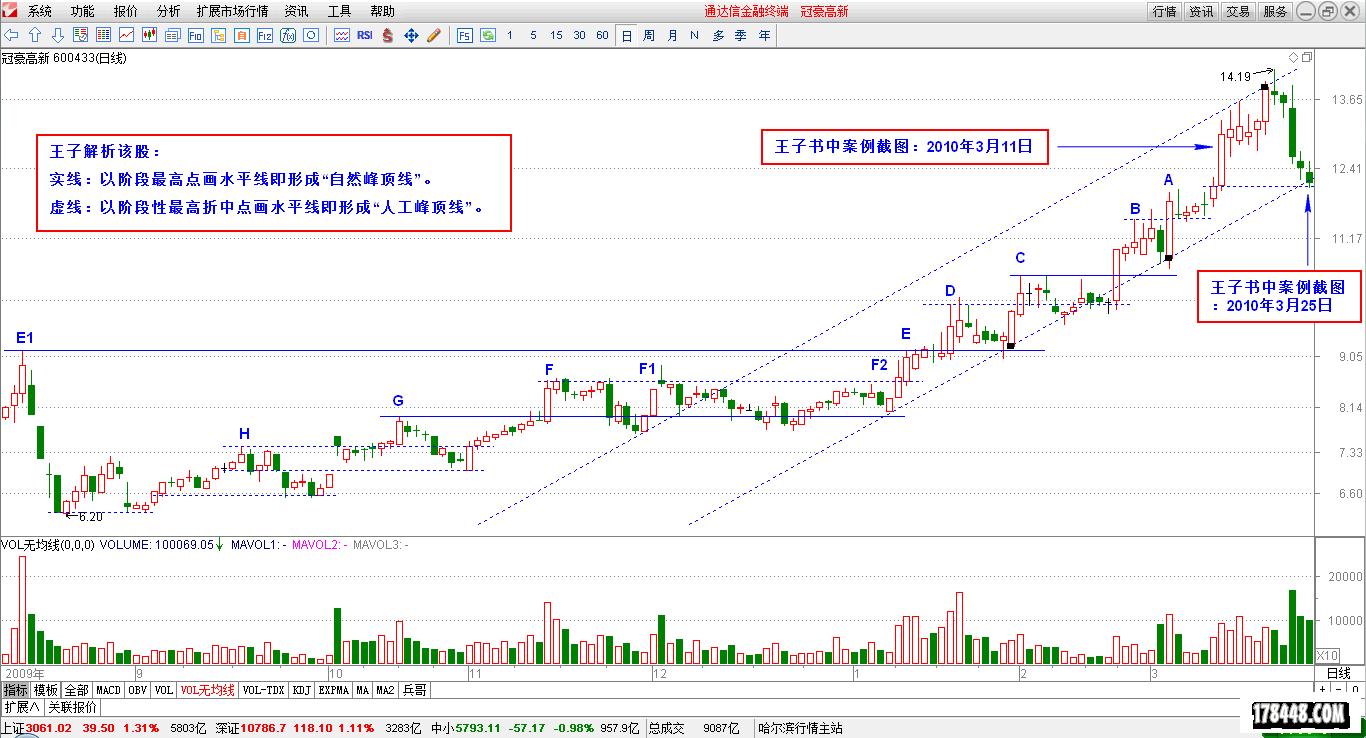The image size is (1366, 738).
Task: Click the 哈尔滨行情主站 status text
Action: (800, 728)
